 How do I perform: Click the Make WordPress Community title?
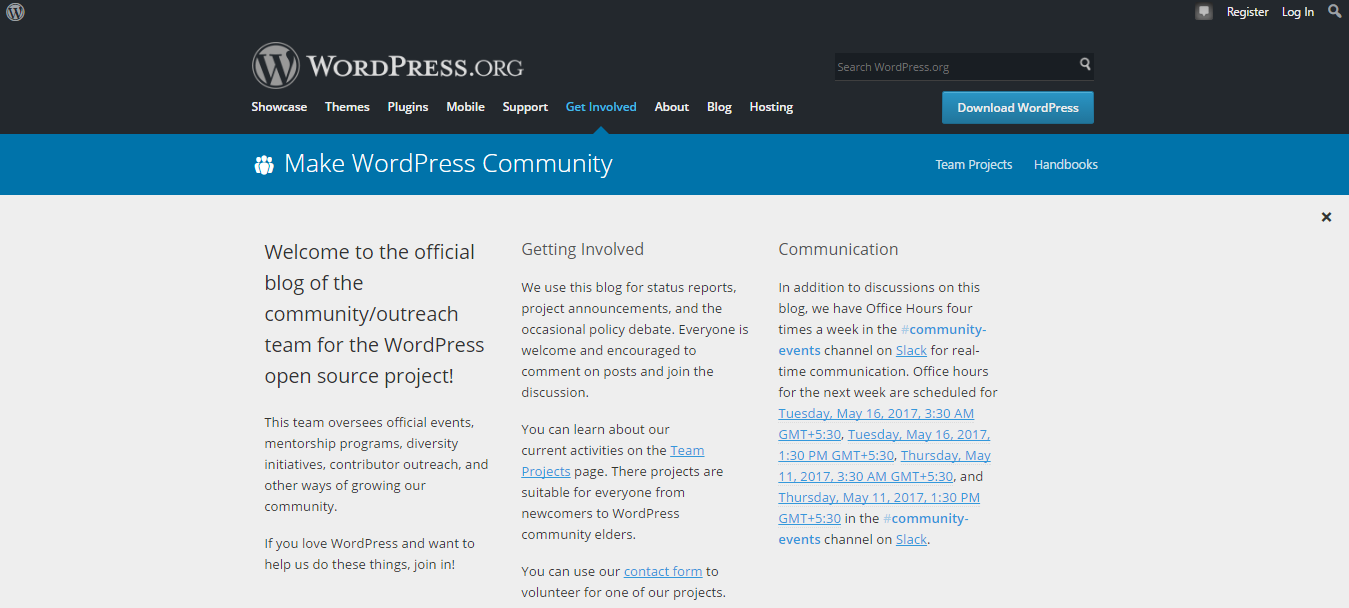pos(448,164)
